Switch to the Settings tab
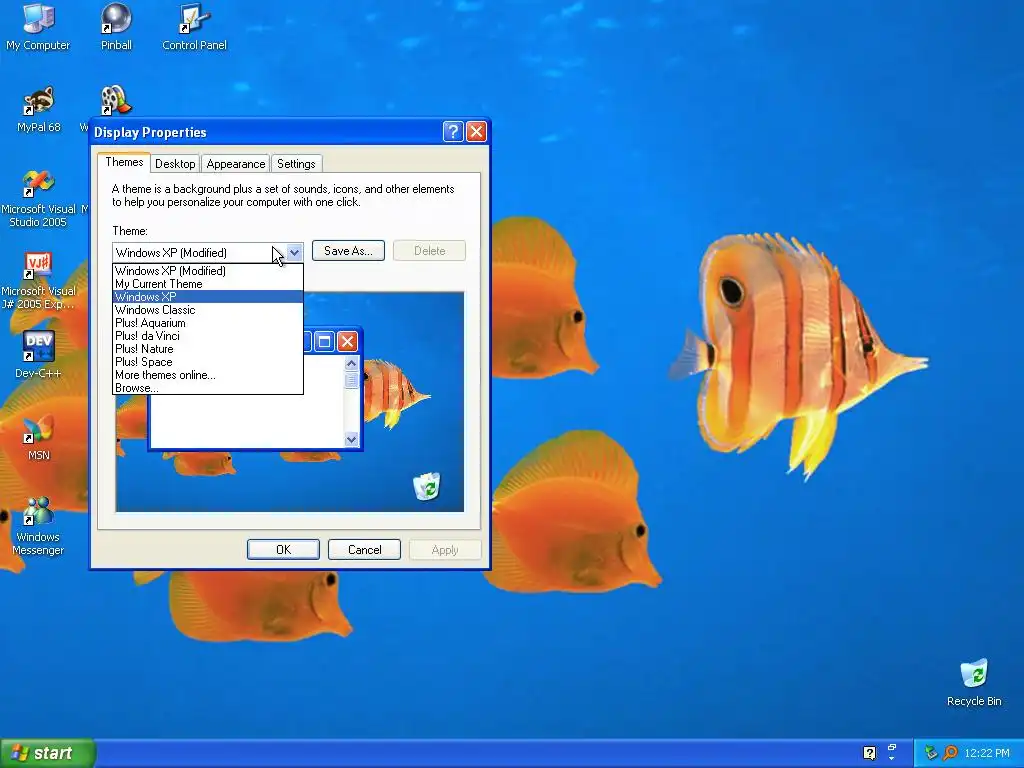 click(x=296, y=163)
